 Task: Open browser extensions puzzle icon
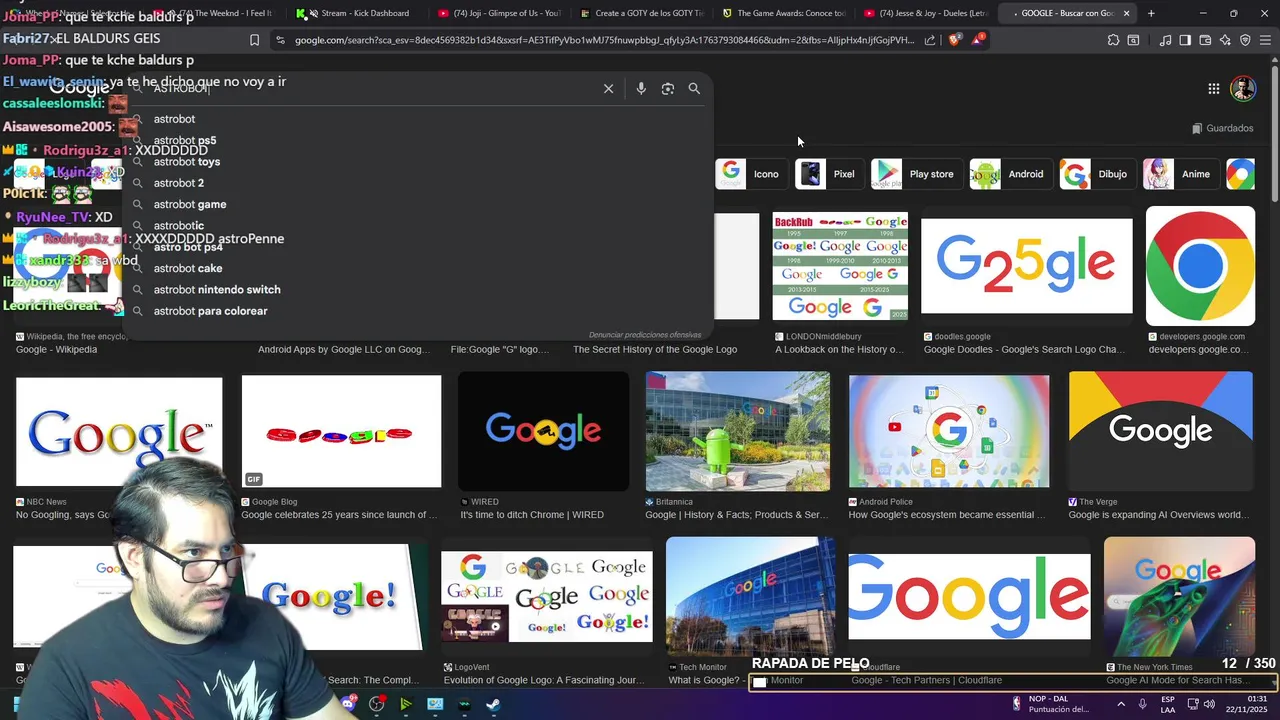1113,40
